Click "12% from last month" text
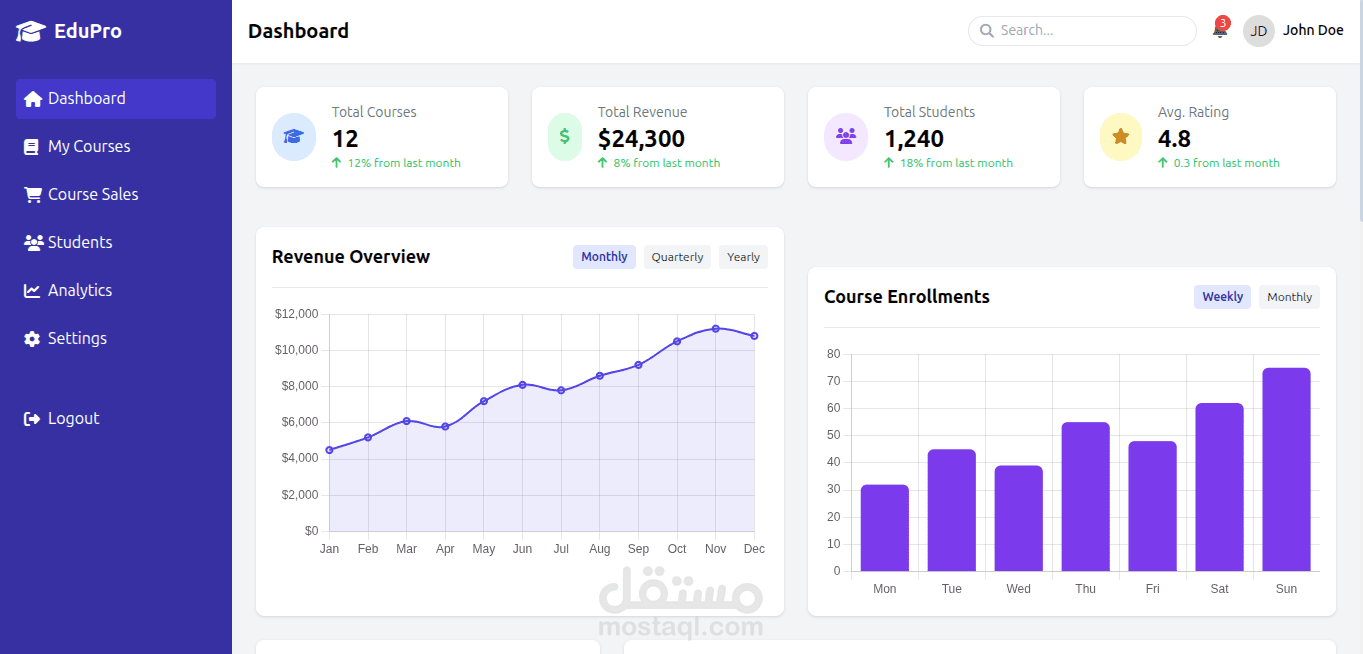1363x654 pixels. 404,163
